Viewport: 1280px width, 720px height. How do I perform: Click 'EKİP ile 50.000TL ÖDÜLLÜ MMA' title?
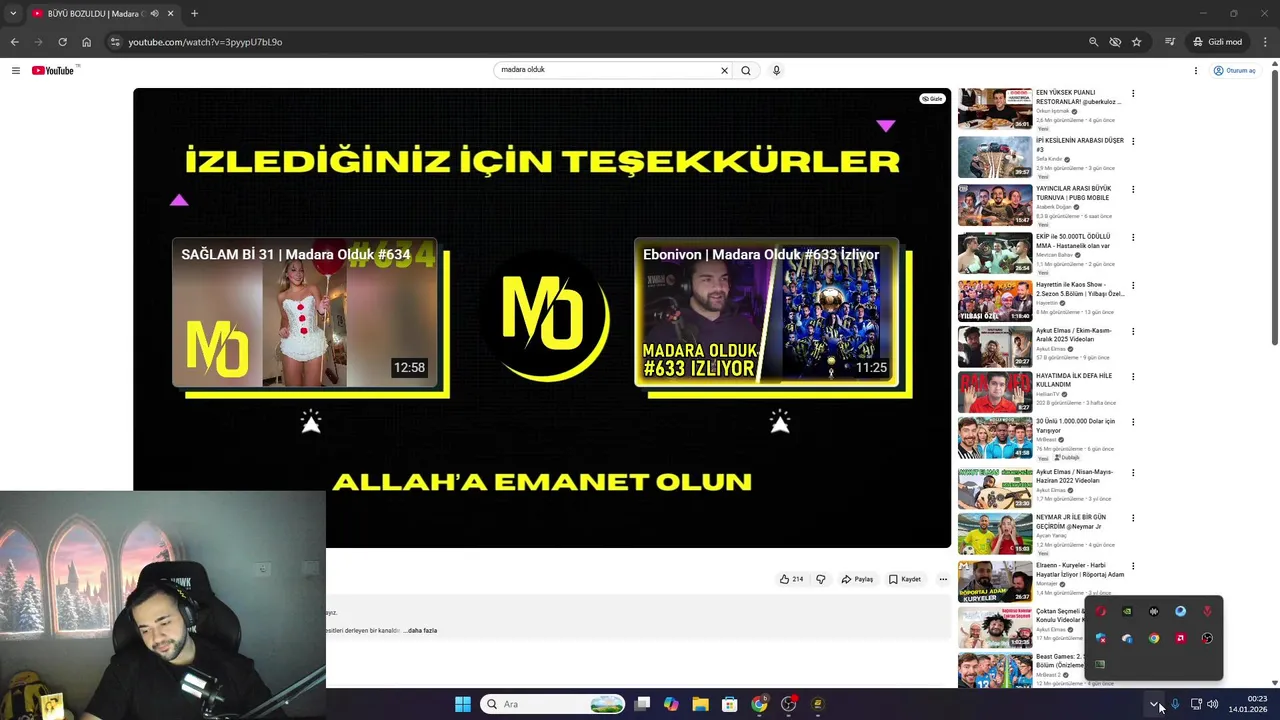coord(1073,241)
